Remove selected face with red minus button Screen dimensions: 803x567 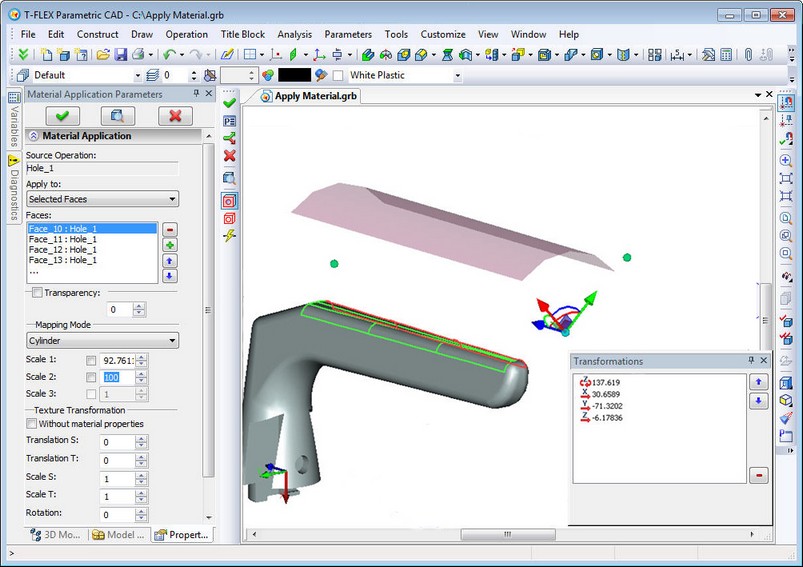pos(170,229)
